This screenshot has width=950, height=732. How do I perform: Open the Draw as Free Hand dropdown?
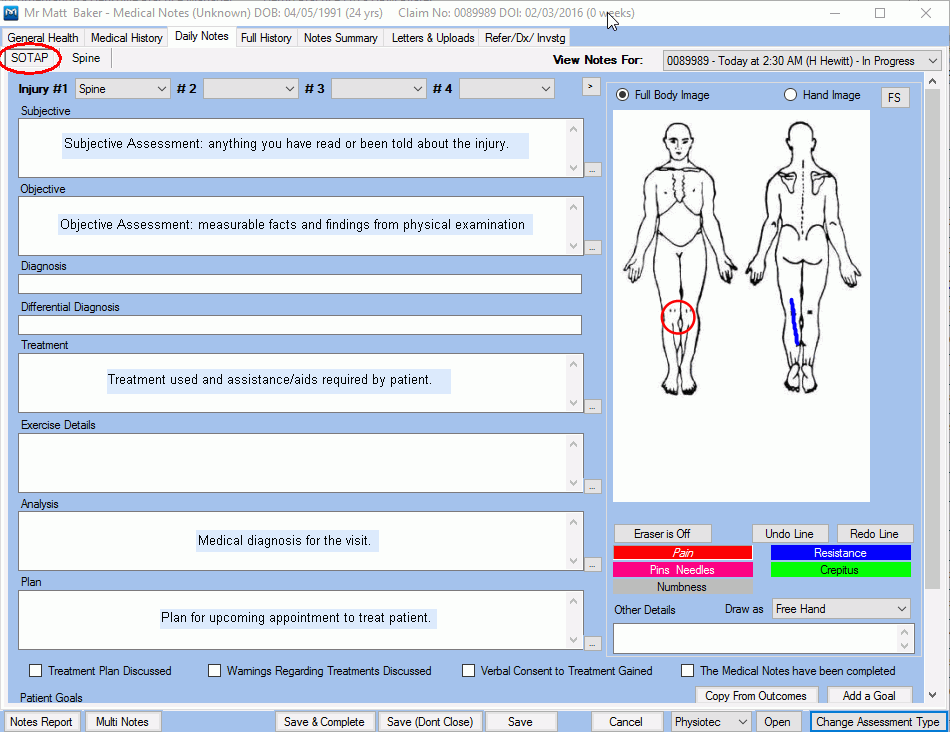click(842, 609)
